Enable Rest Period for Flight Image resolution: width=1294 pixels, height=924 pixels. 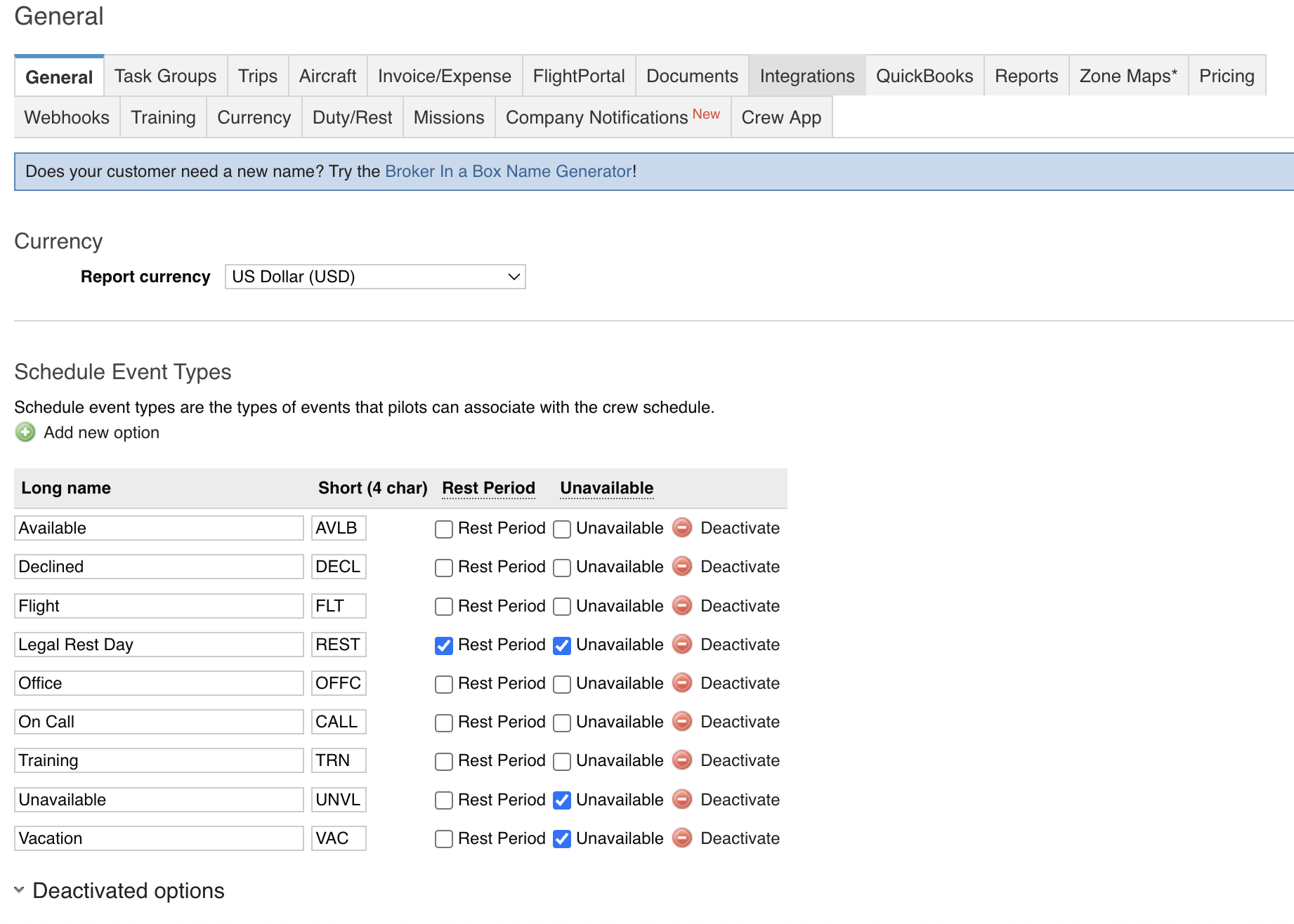443,606
